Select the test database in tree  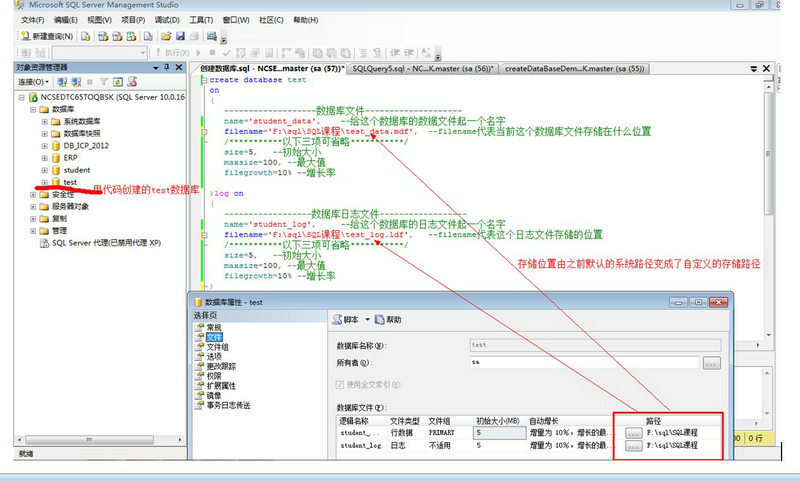[x=70, y=182]
